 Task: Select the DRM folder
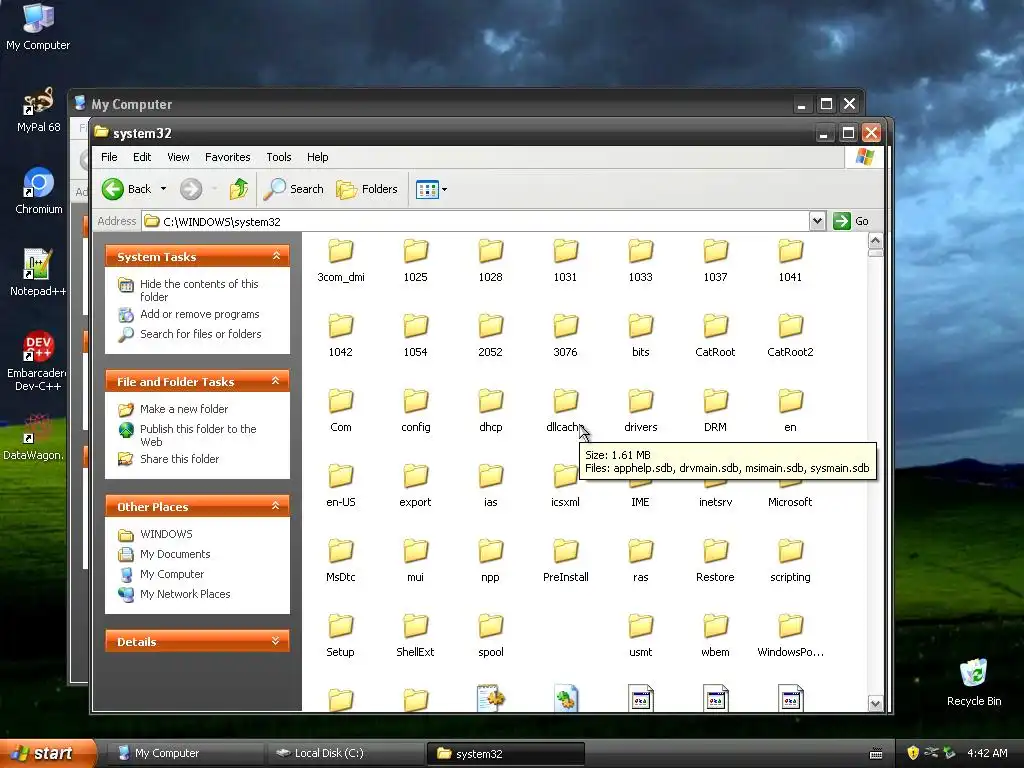click(715, 411)
